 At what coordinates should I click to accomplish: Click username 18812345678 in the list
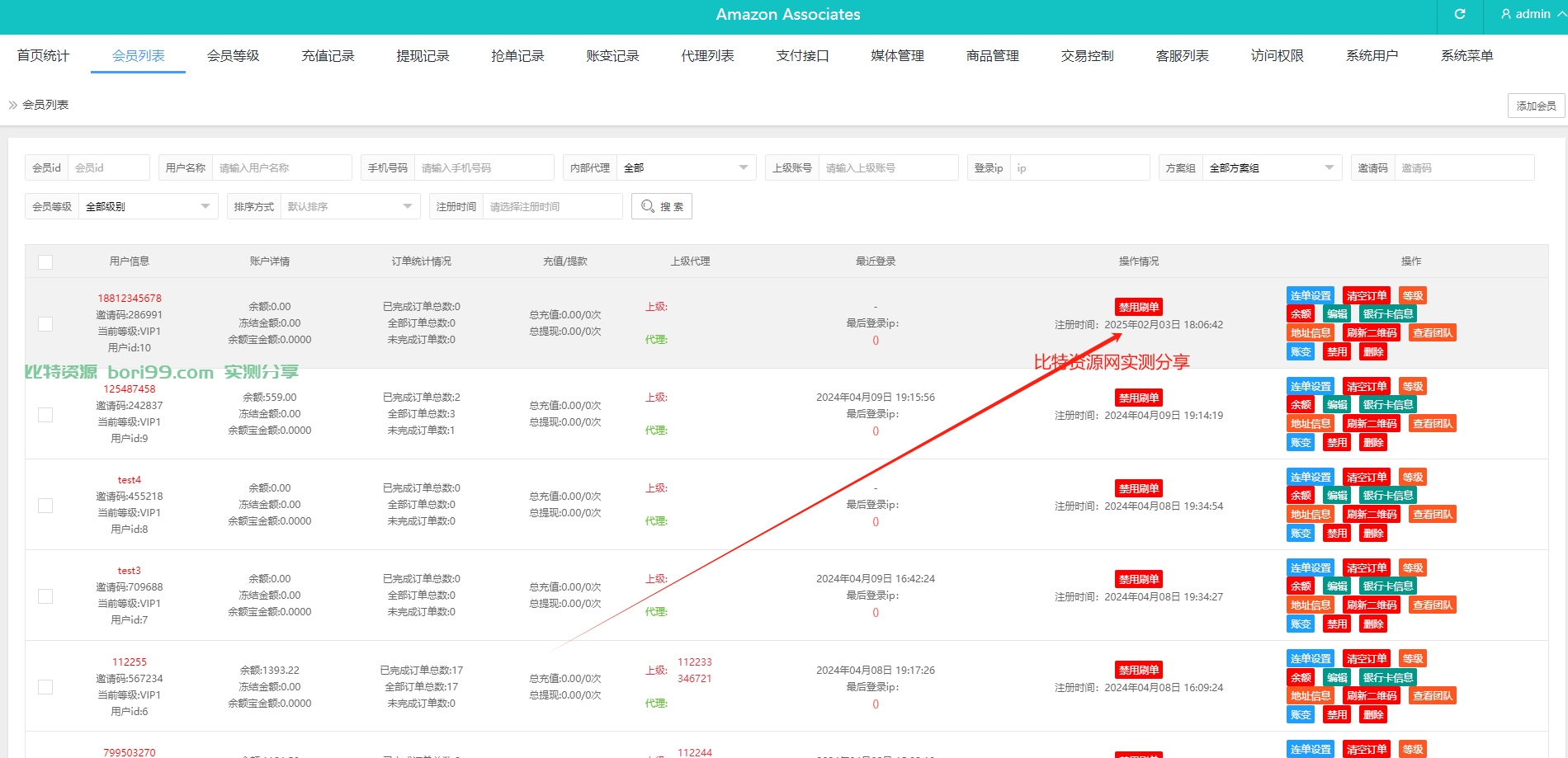130,298
